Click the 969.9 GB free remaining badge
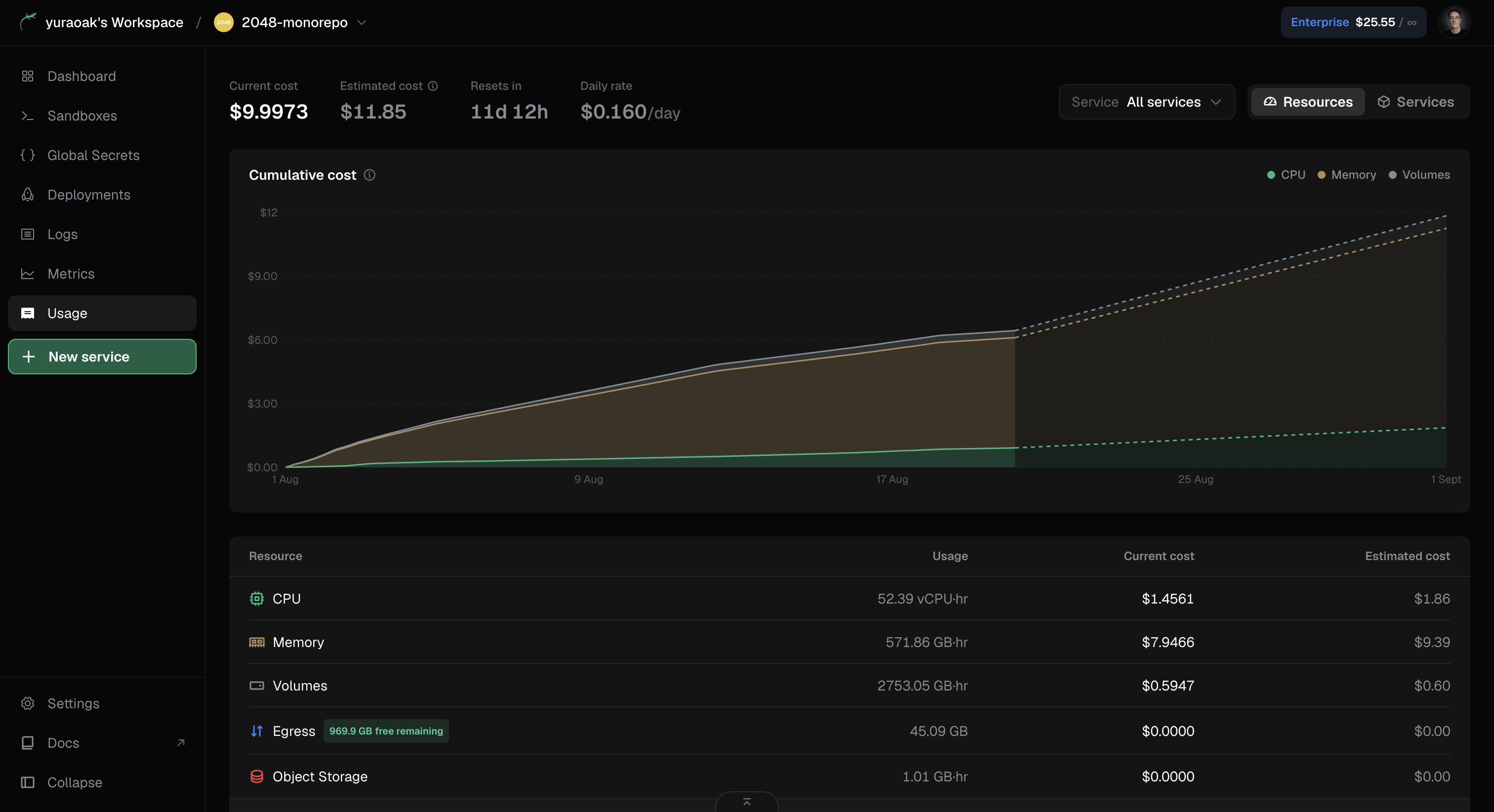1494x812 pixels. point(386,731)
